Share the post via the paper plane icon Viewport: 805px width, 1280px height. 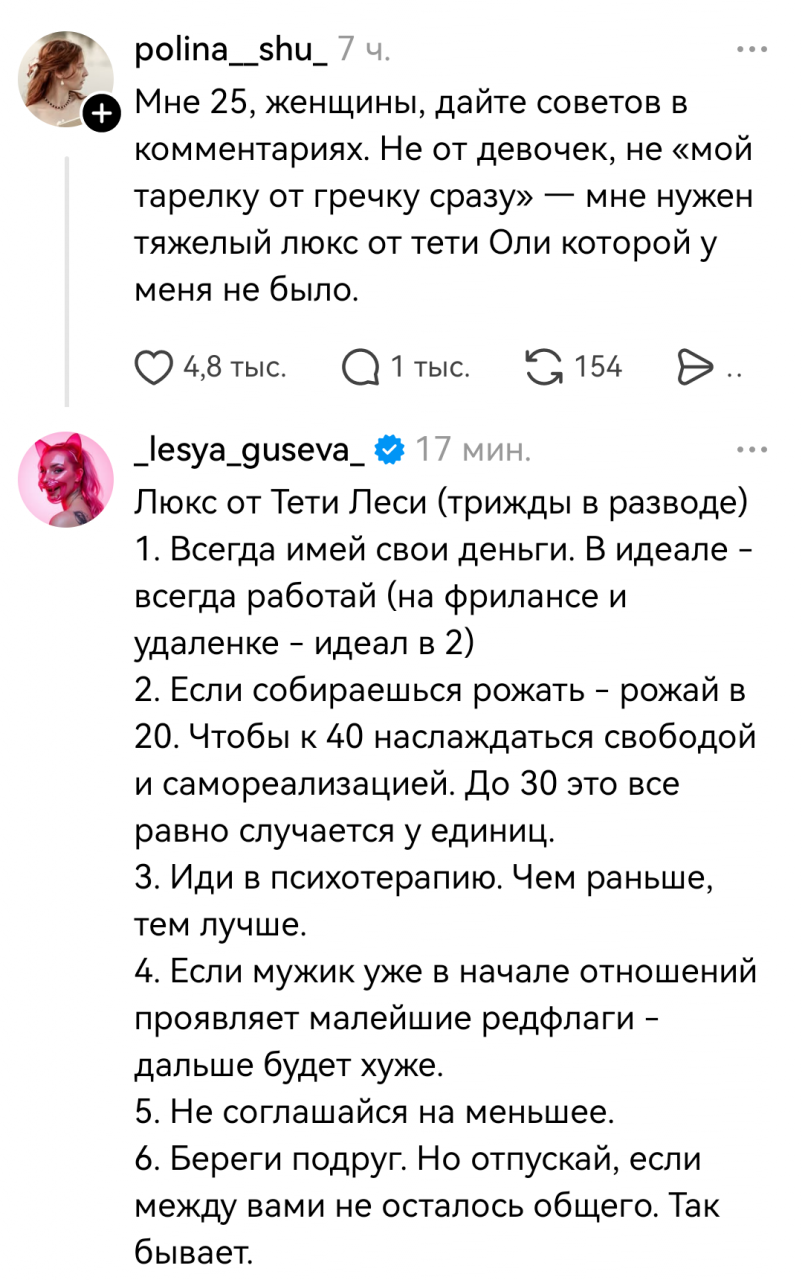click(694, 368)
